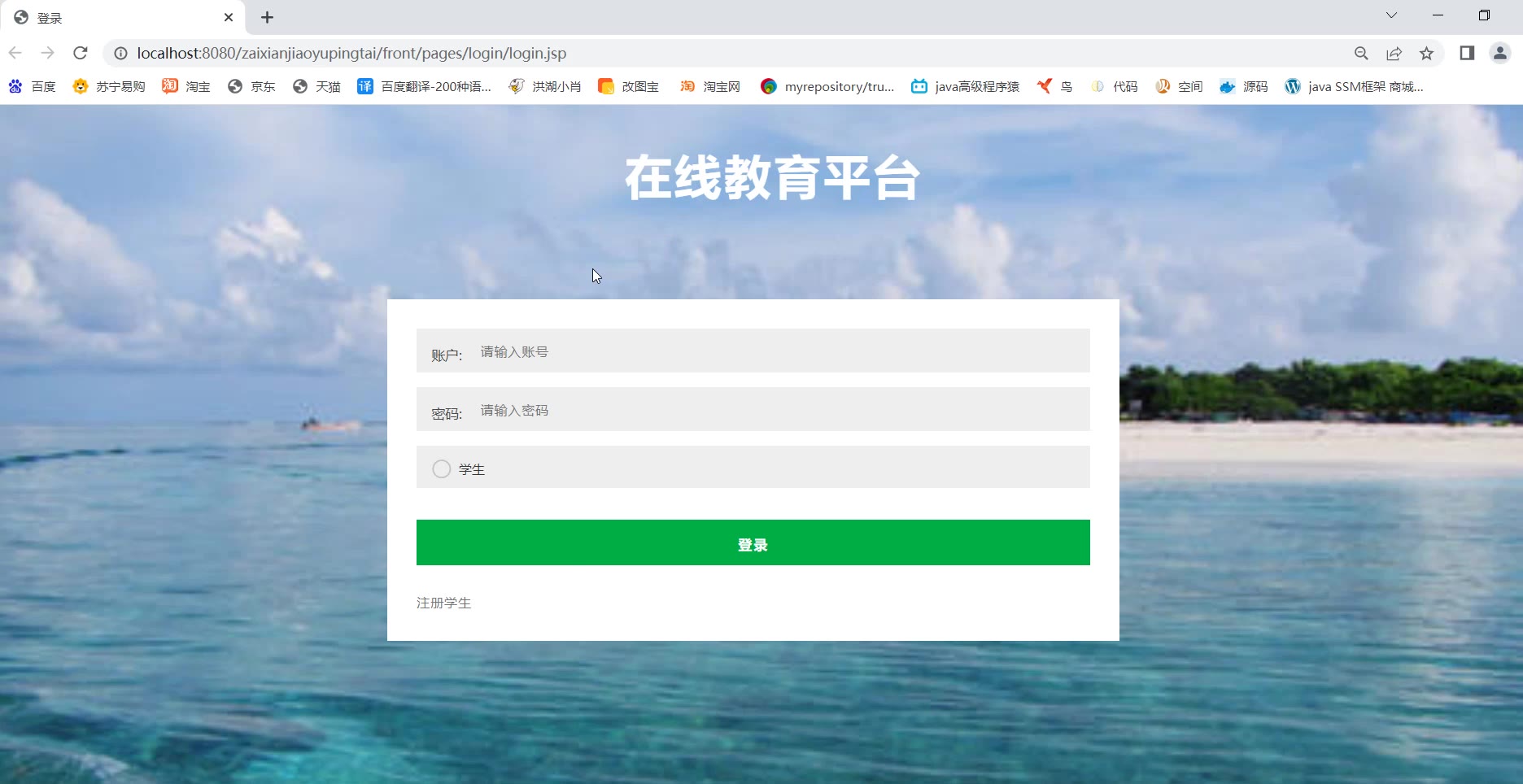Open the 源码 bookmark
1523x784 pixels.
click(1243, 86)
